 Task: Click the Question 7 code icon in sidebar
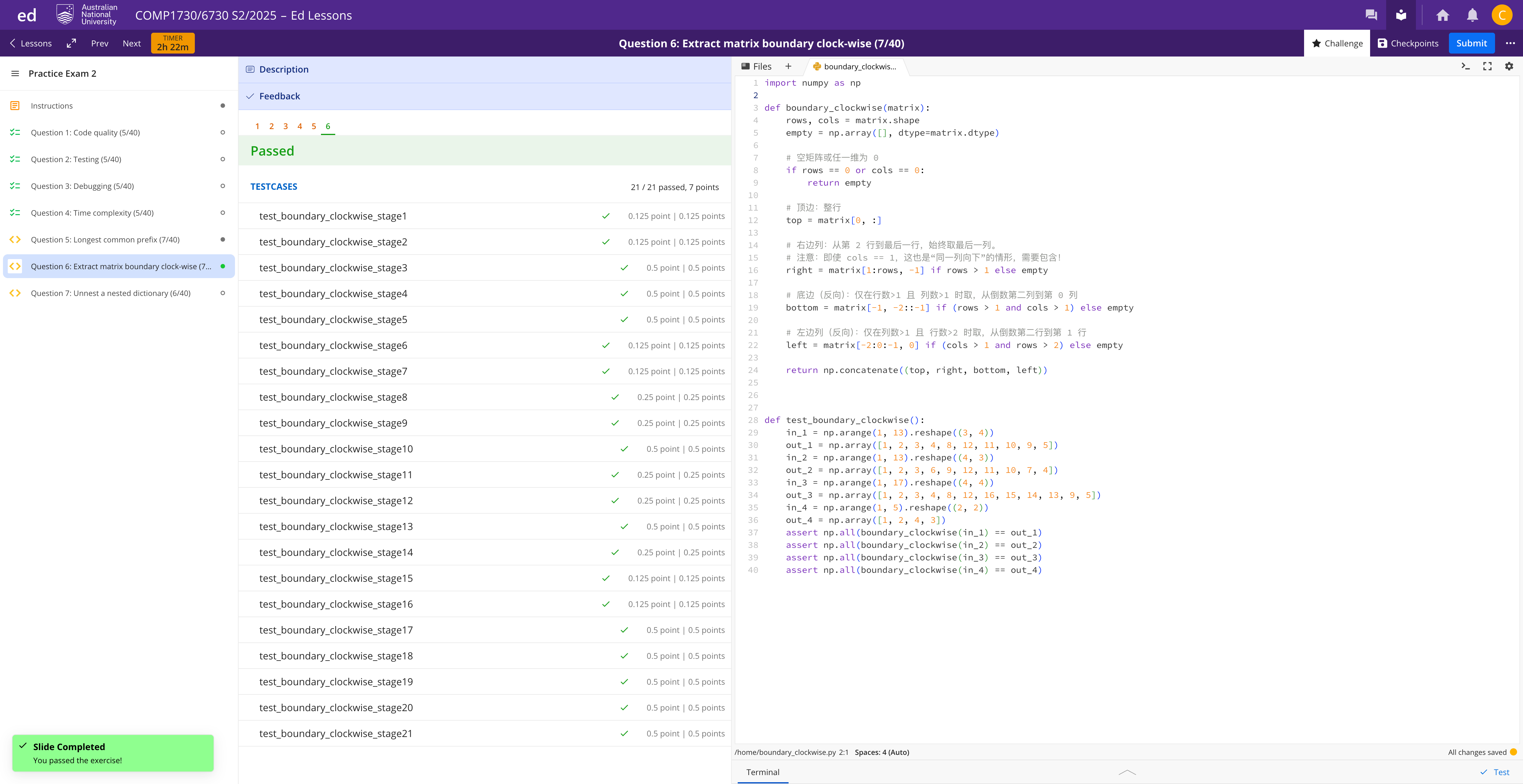pyautogui.click(x=15, y=293)
